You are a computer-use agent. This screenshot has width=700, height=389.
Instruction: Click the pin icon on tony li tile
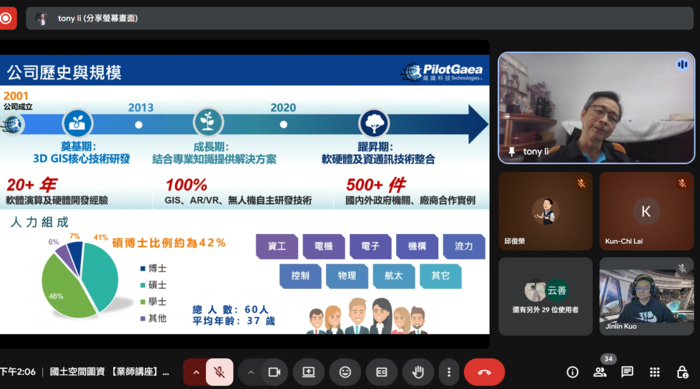[512, 151]
